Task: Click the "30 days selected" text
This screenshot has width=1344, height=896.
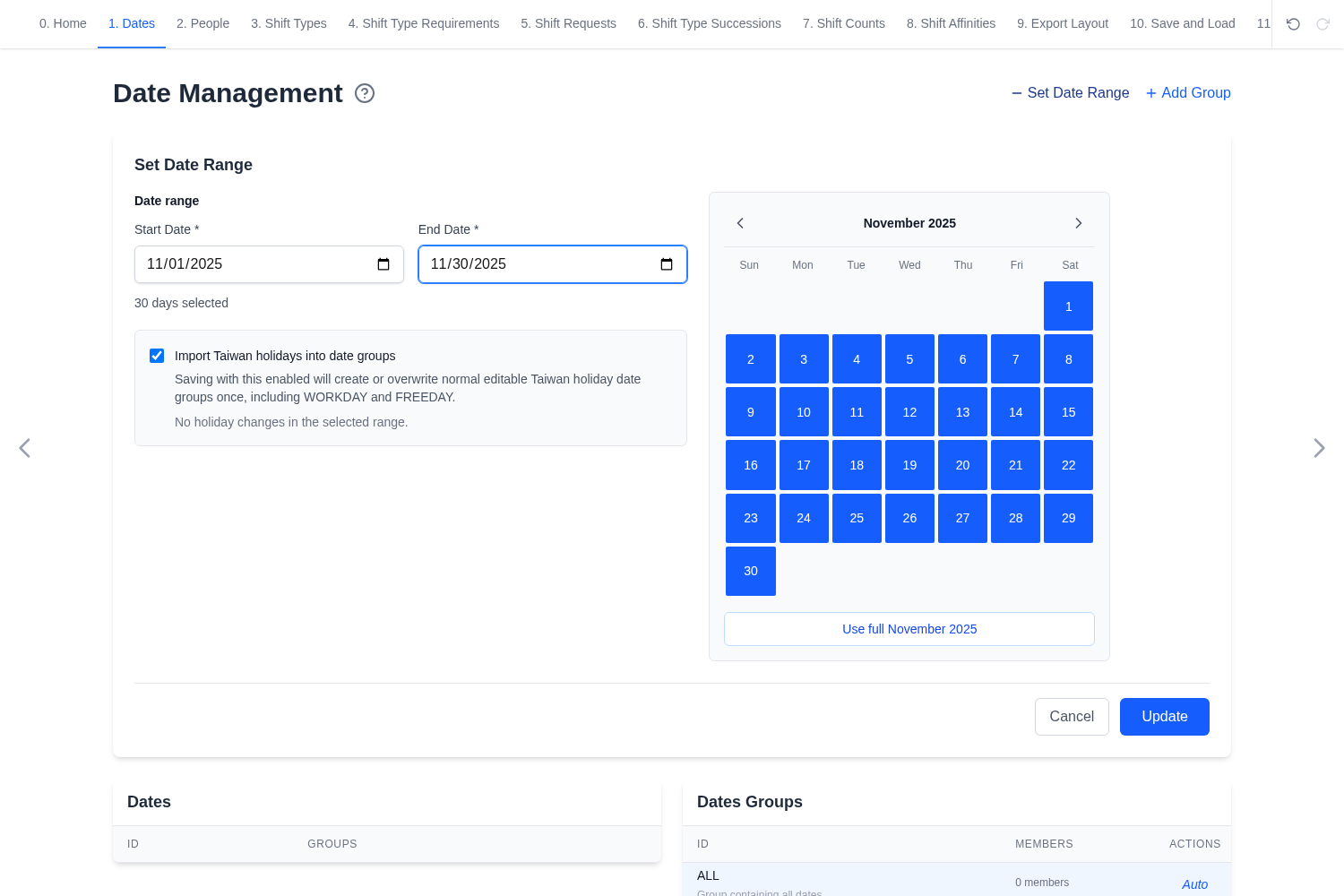Action: click(x=181, y=303)
